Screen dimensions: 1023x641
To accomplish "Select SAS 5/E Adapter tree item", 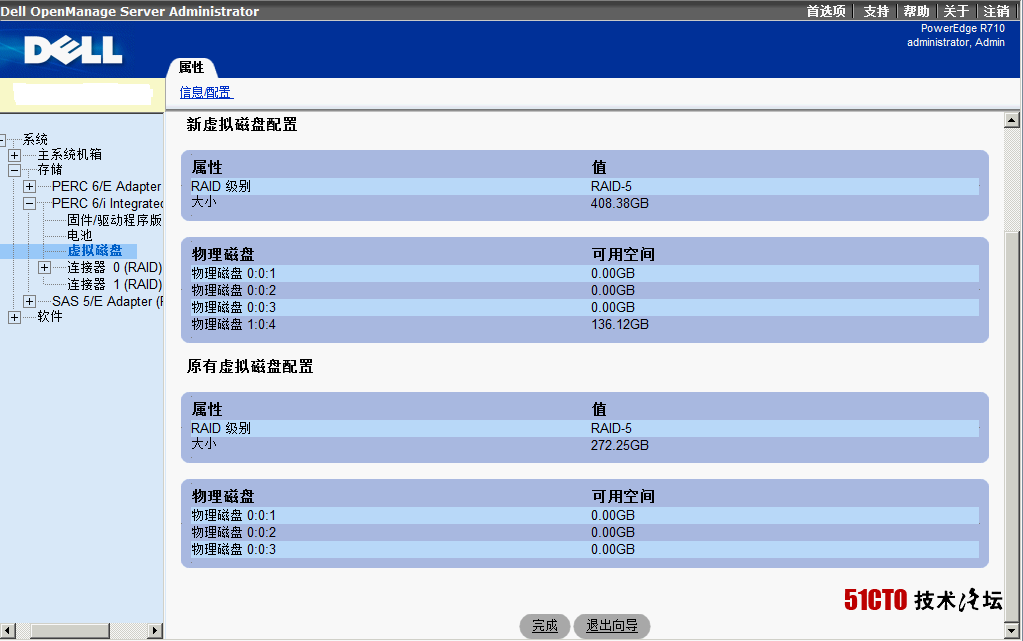I will (108, 302).
